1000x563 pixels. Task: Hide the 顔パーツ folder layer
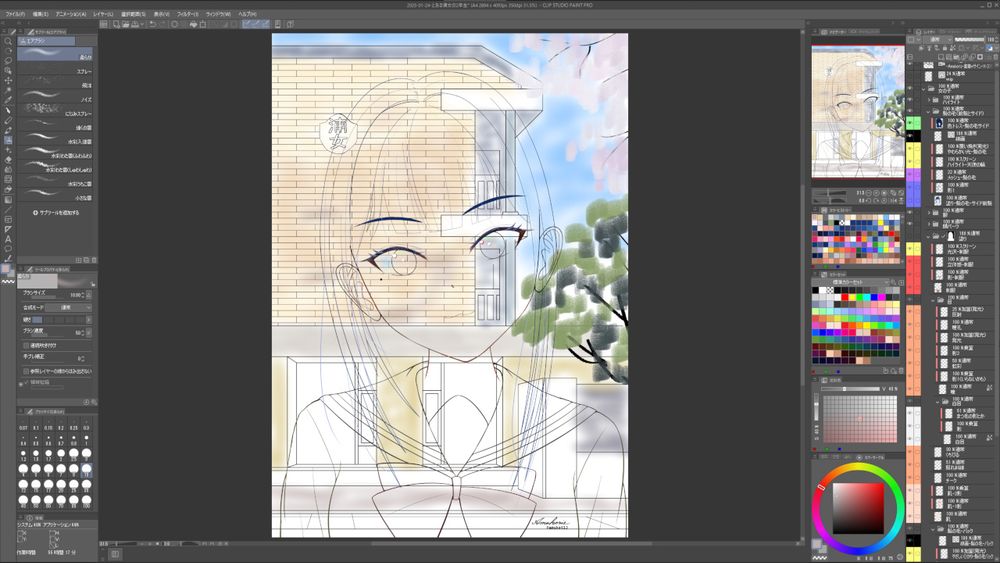click(910, 223)
